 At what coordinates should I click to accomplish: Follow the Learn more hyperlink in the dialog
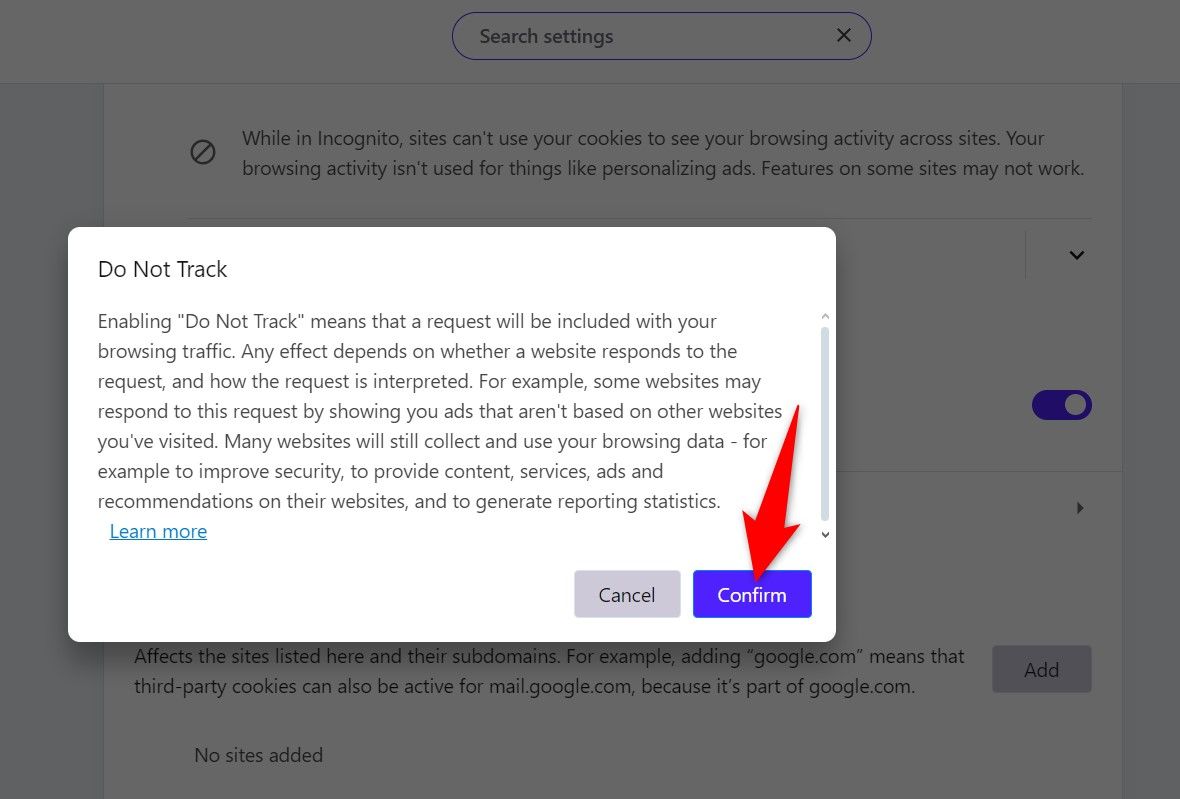pos(158,531)
